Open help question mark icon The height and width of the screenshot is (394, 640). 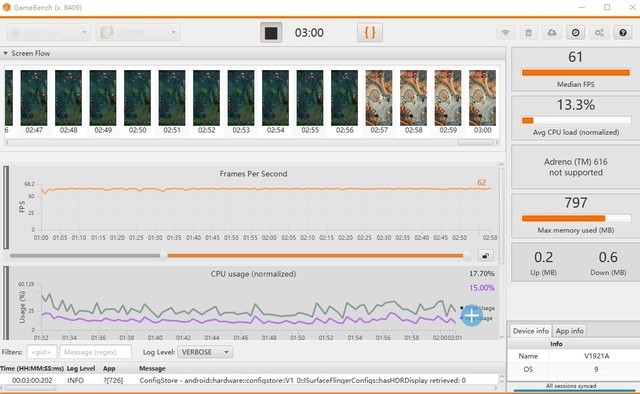click(x=623, y=33)
